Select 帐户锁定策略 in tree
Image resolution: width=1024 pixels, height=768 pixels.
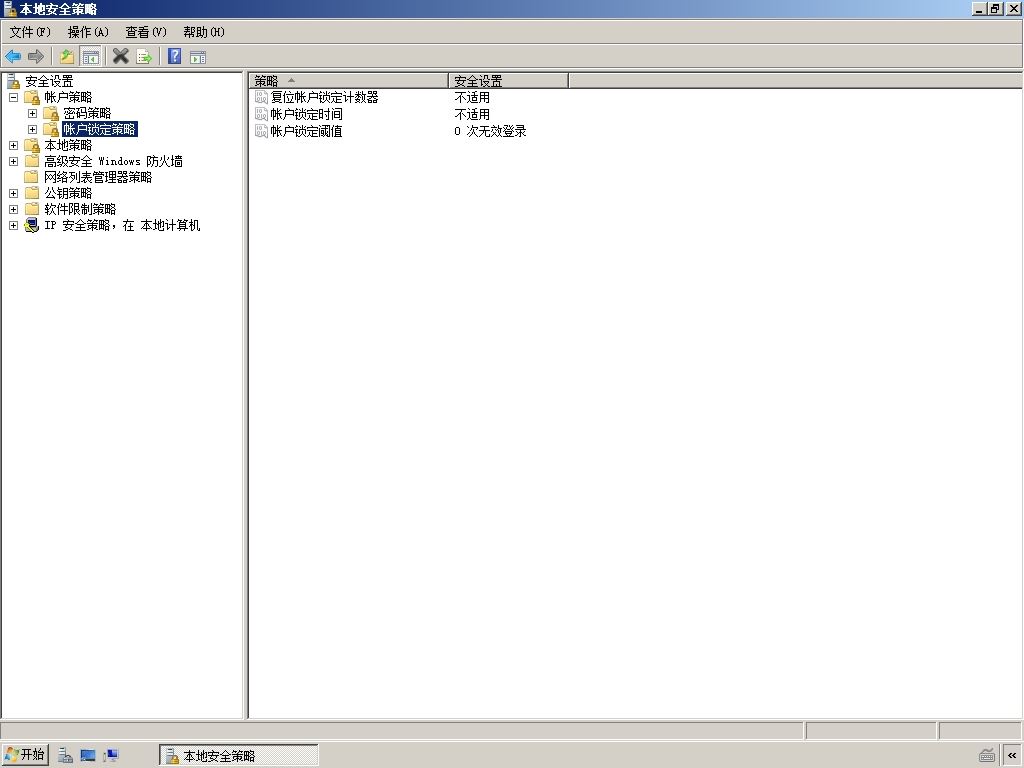[99, 129]
